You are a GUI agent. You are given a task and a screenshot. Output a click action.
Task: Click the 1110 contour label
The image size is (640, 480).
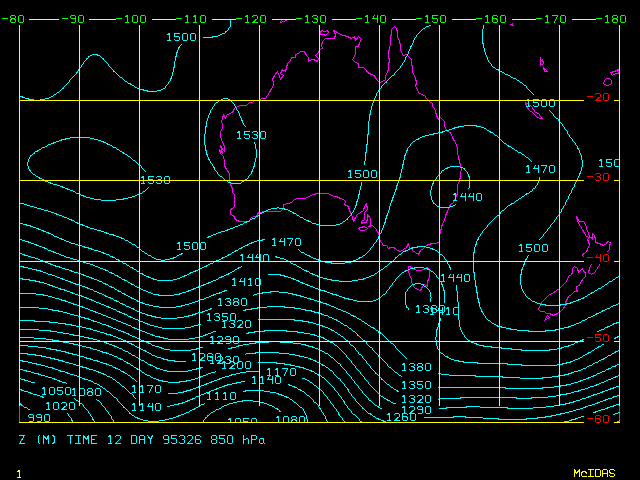(x=220, y=396)
